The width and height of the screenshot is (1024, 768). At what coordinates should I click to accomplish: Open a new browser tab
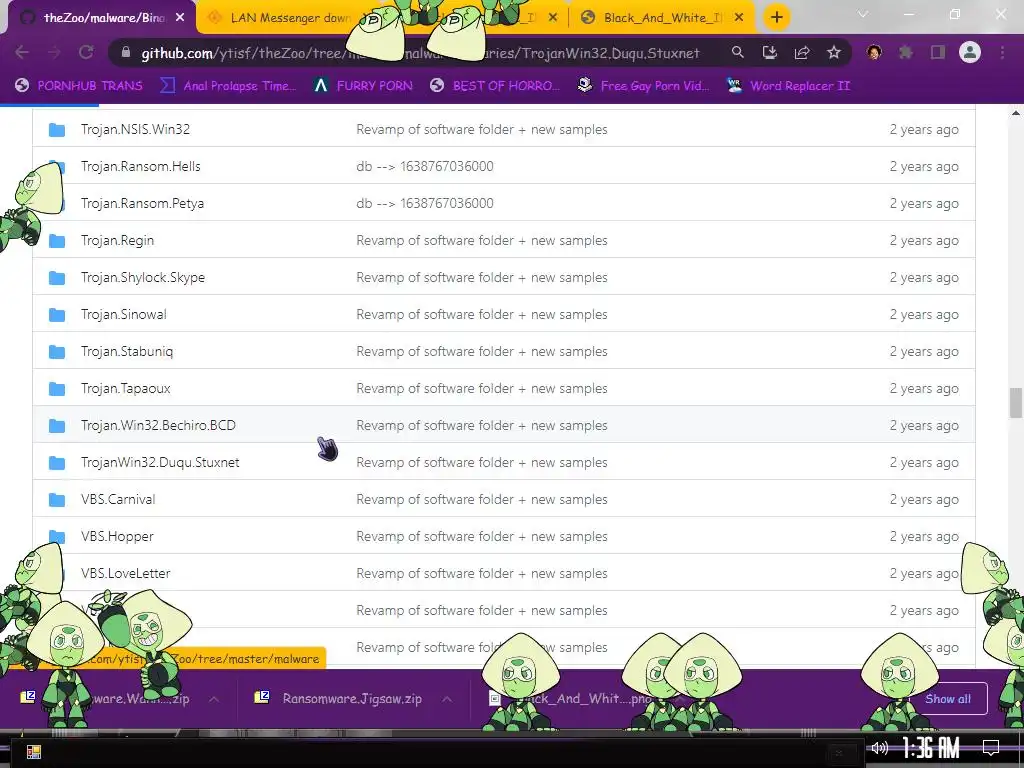point(776,17)
